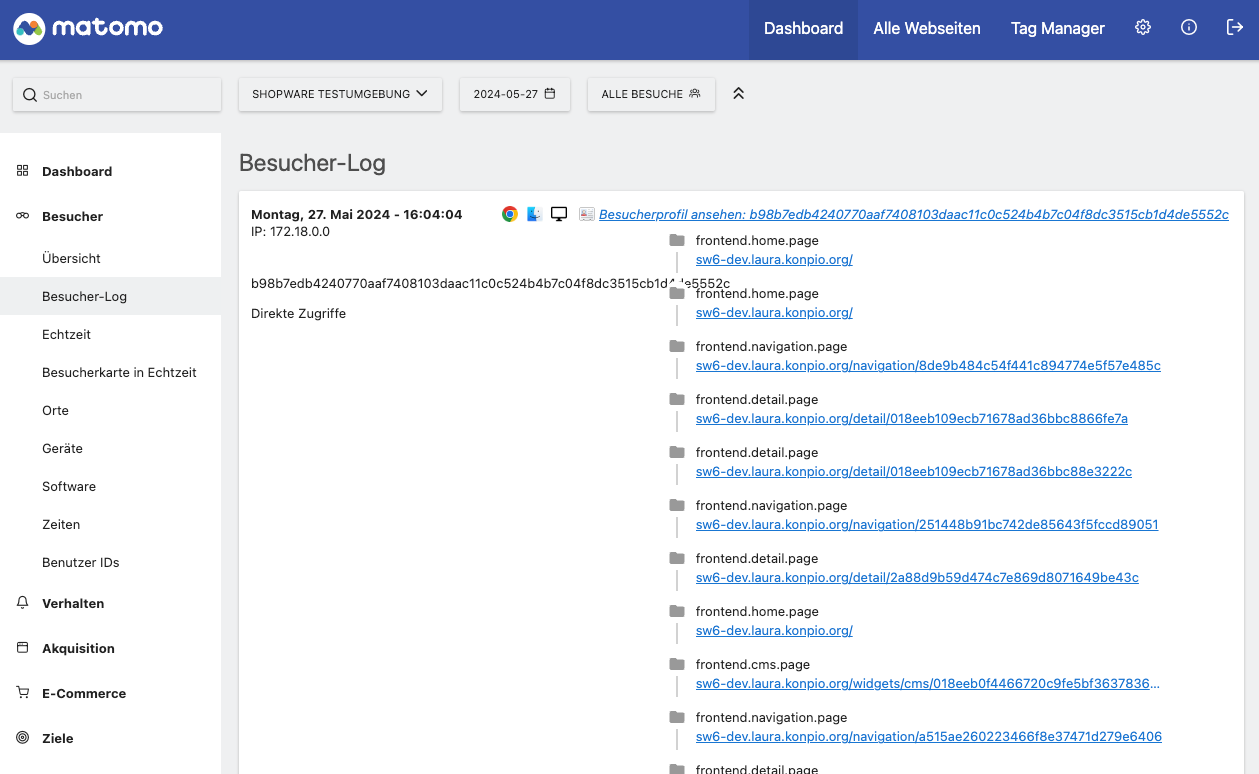Switch to Dashboard in top navigation
This screenshot has width=1259, height=774.
803,29
